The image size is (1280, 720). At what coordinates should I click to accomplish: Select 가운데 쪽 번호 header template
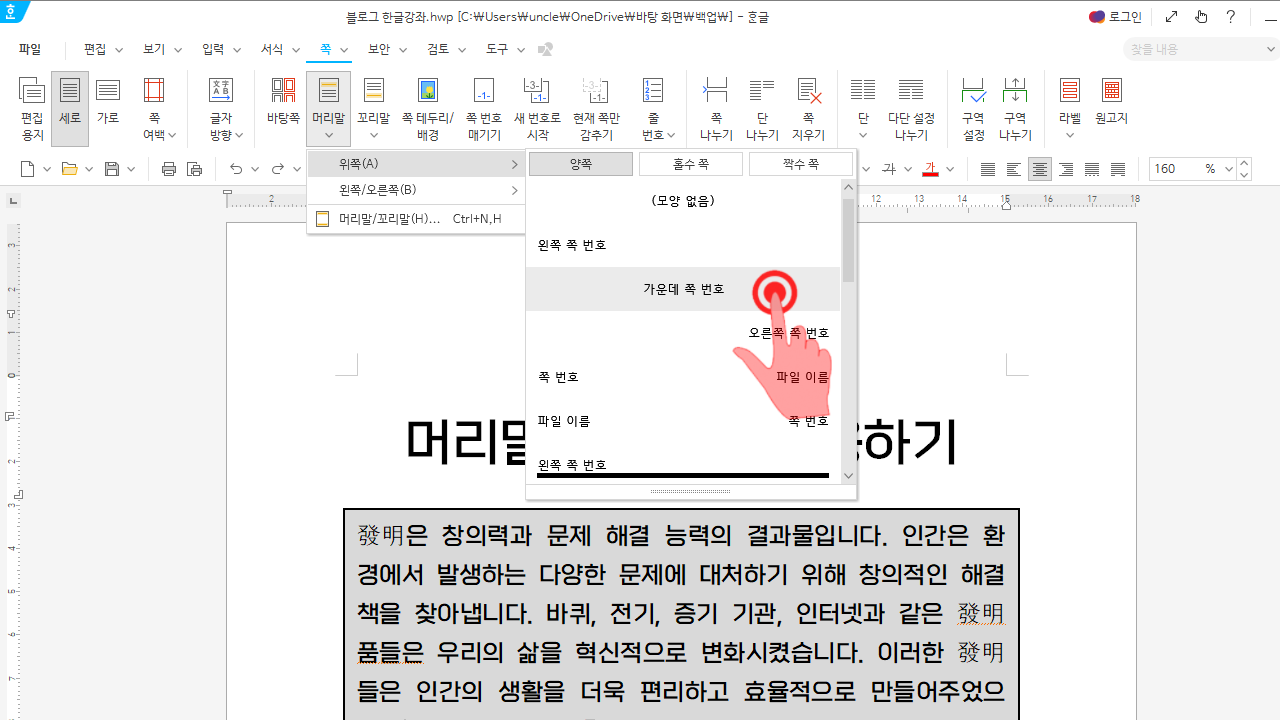pos(683,289)
